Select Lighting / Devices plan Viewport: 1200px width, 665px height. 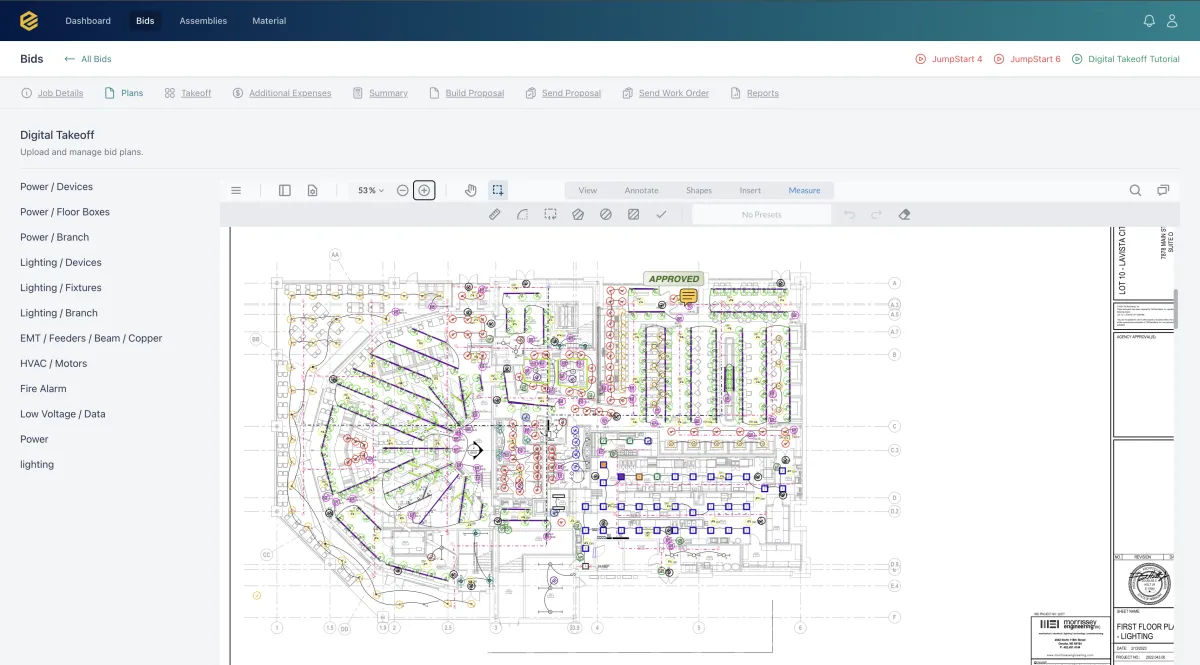61,262
